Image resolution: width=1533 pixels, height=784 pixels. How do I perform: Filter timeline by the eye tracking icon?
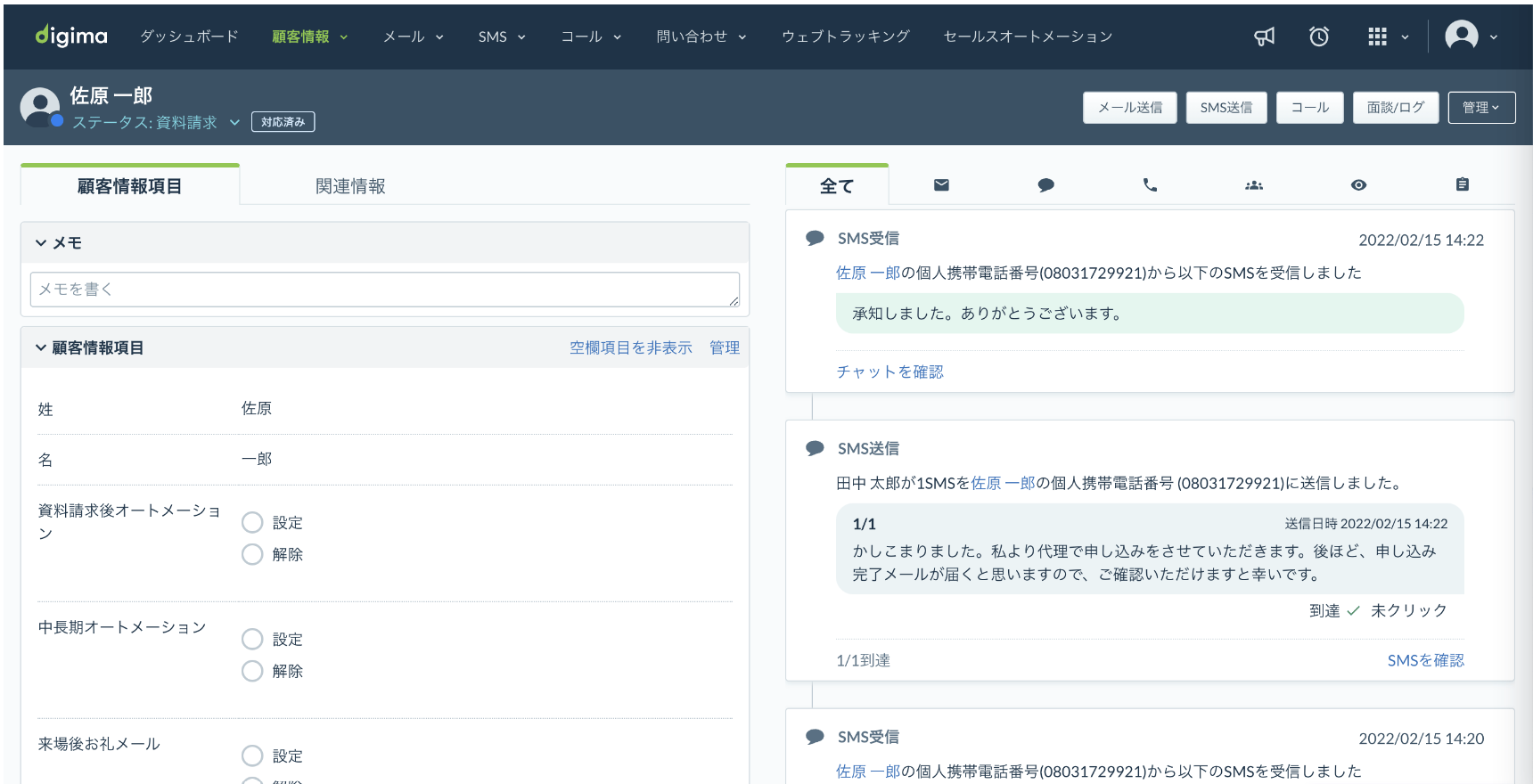(1358, 185)
